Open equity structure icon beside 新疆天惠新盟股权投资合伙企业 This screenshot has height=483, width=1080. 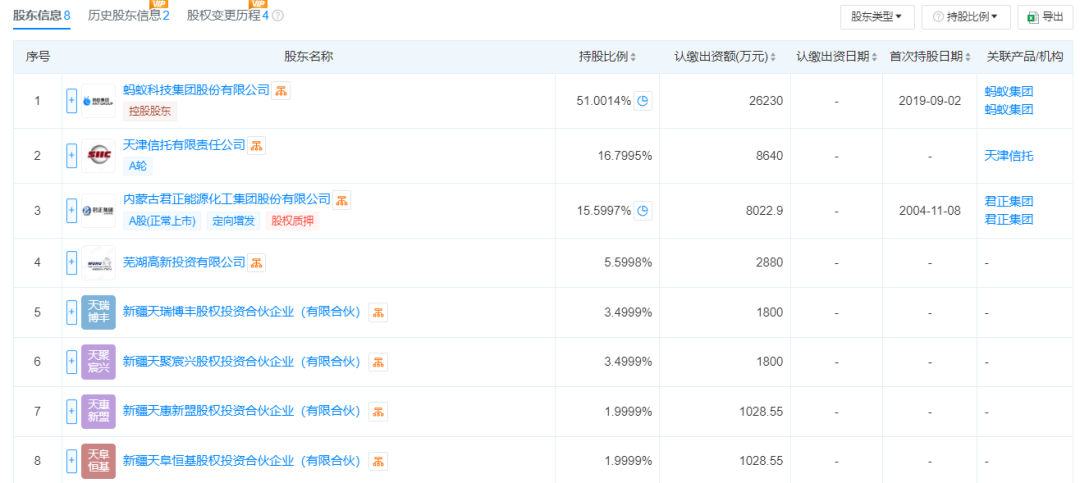(377, 411)
